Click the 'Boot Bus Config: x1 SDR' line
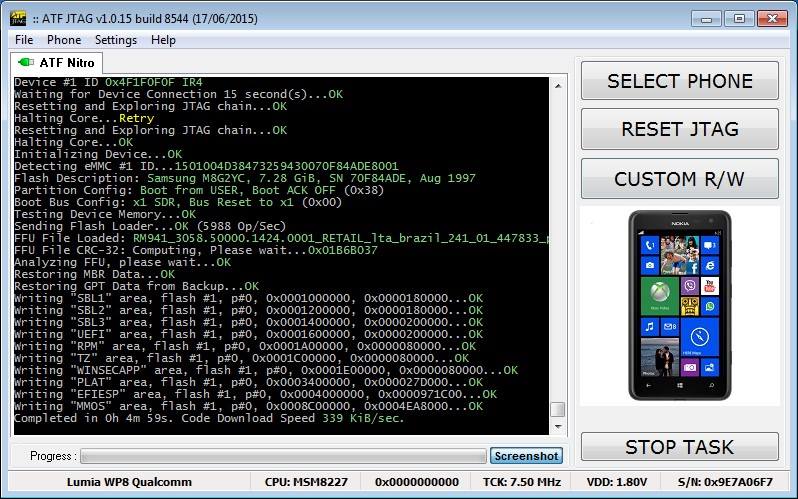The height and width of the screenshot is (499, 798). [x=178, y=202]
